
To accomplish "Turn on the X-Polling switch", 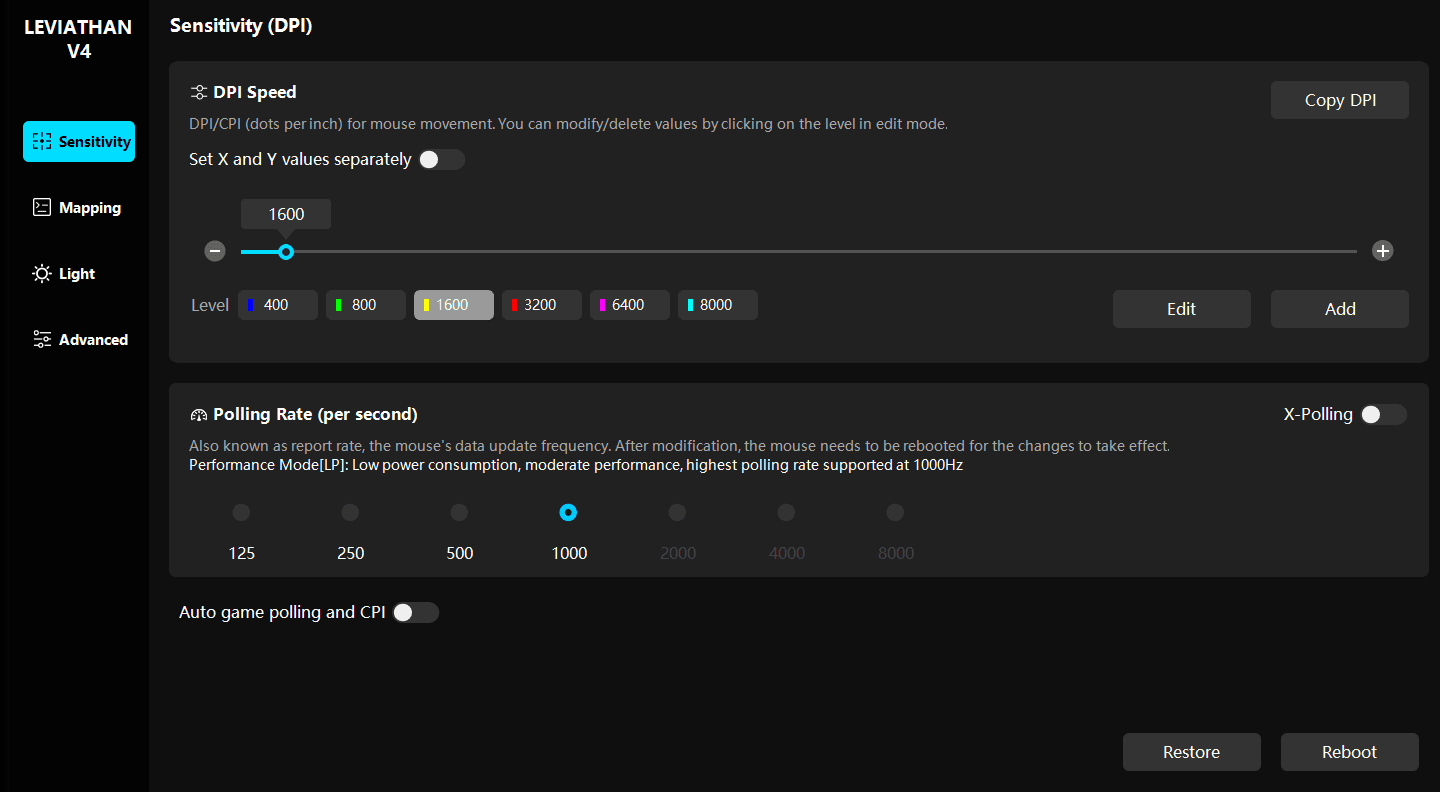I will point(1383,415).
